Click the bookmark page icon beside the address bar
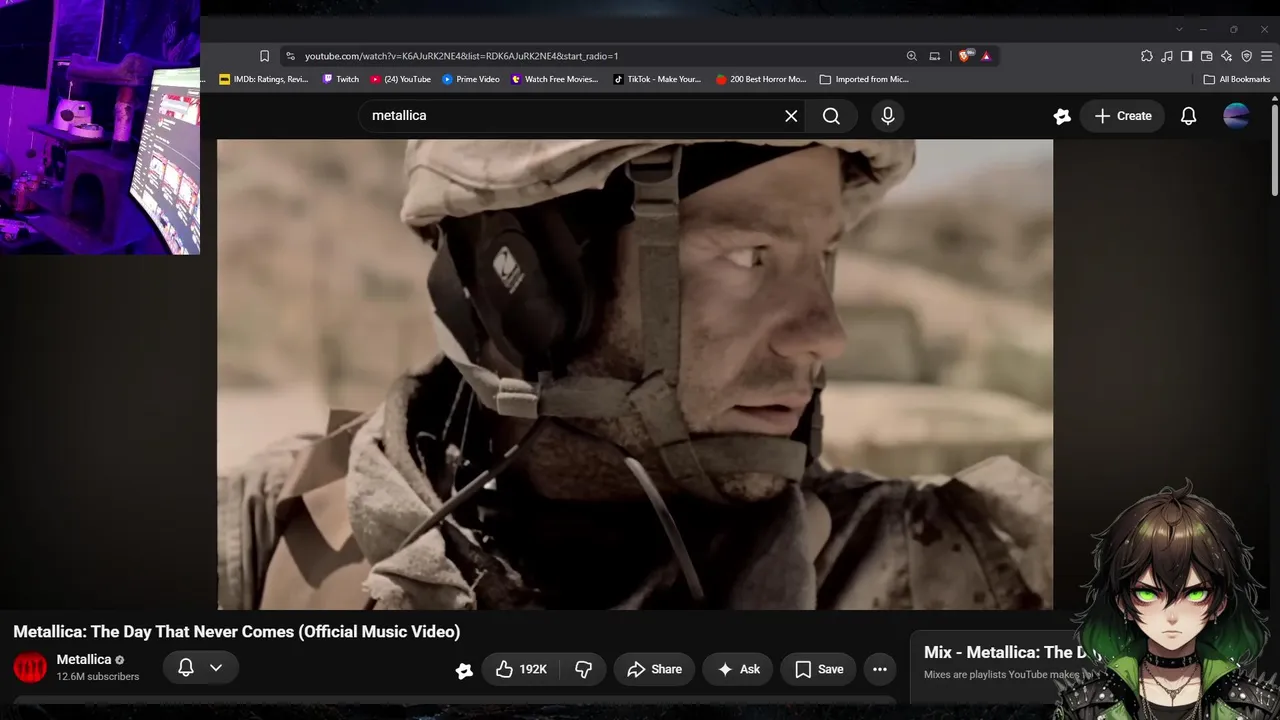The image size is (1280, 720). [x=264, y=56]
